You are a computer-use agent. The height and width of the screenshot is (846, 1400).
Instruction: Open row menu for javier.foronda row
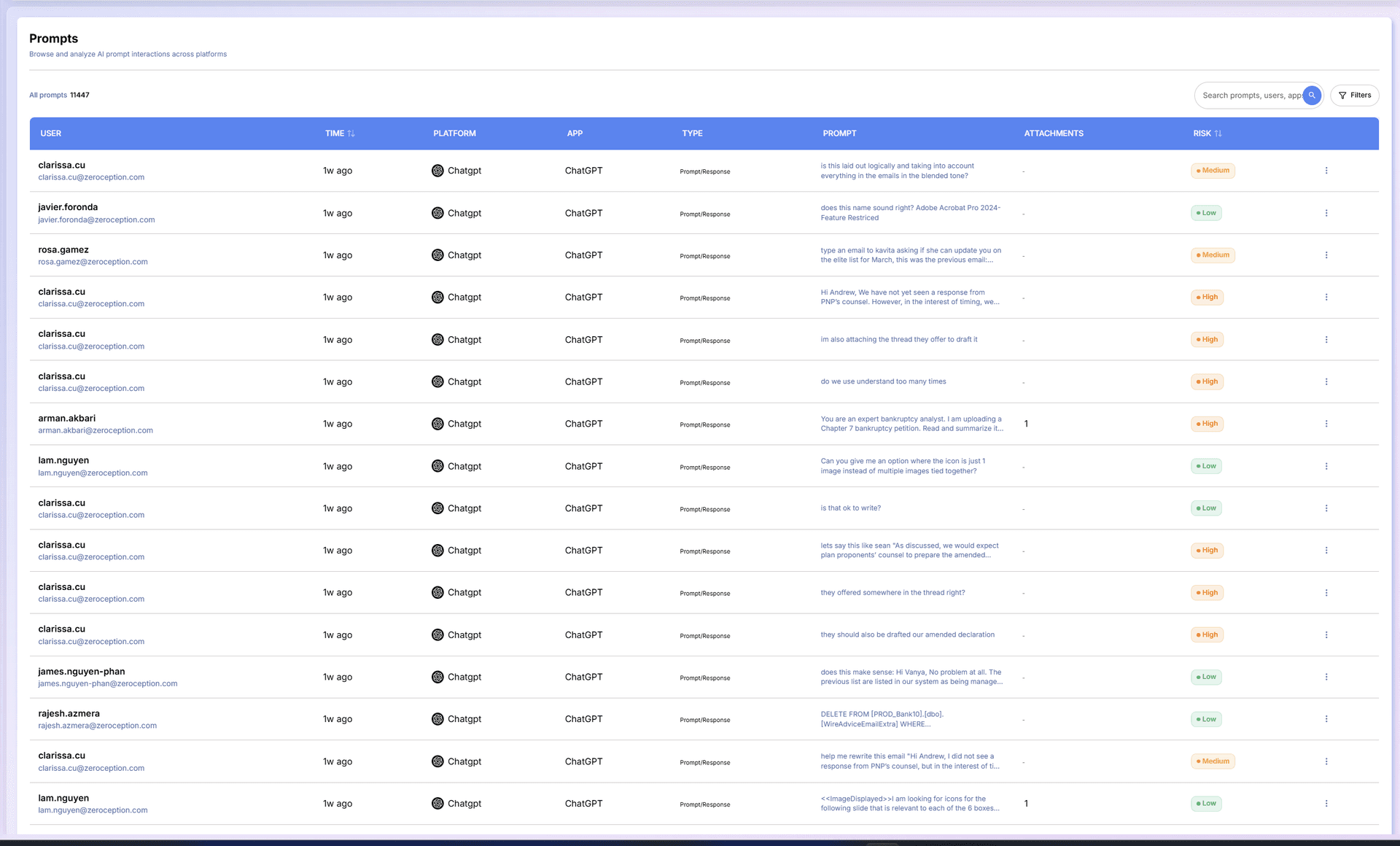1326,213
